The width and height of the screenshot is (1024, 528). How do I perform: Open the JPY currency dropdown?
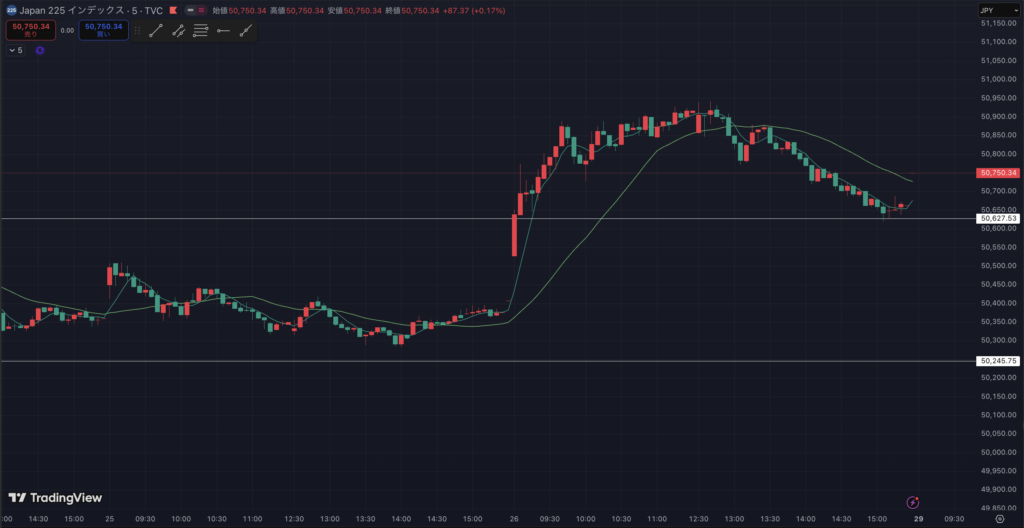pos(998,10)
